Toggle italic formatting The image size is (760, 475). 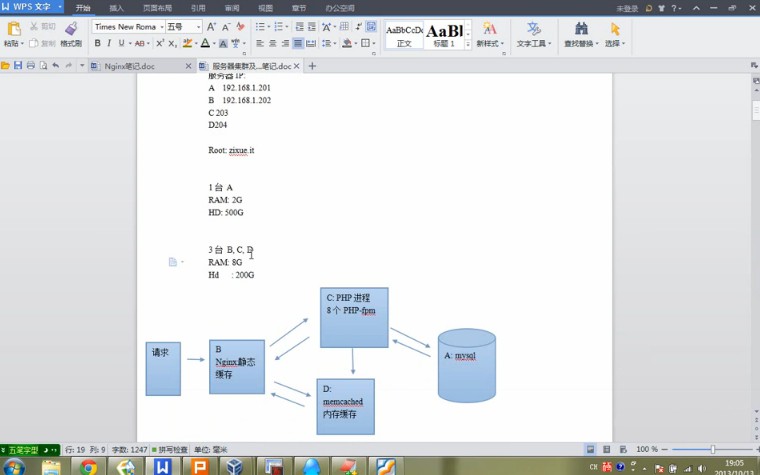(x=109, y=43)
